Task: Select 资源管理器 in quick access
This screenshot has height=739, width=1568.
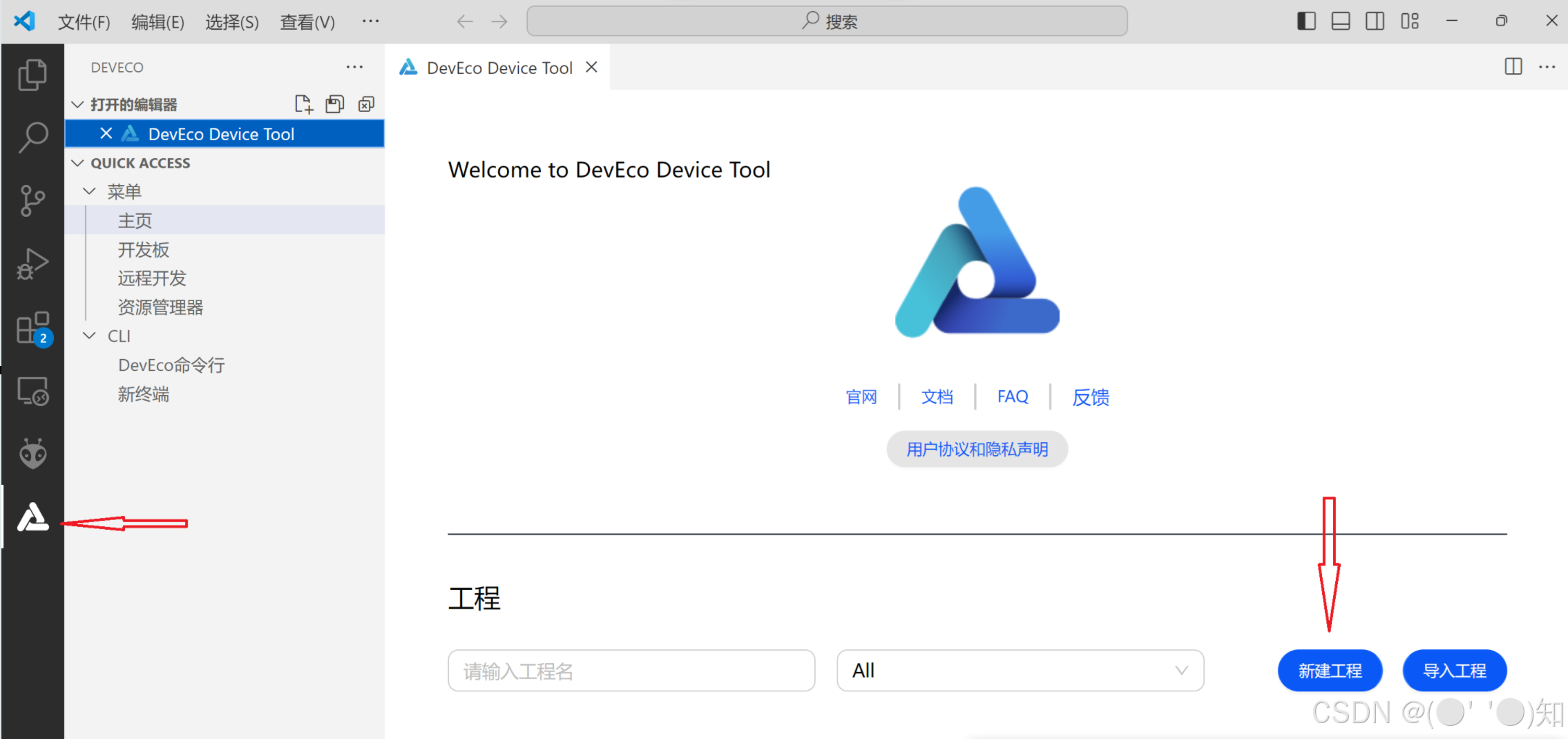Action: pyautogui.click(x=224, y=307)
